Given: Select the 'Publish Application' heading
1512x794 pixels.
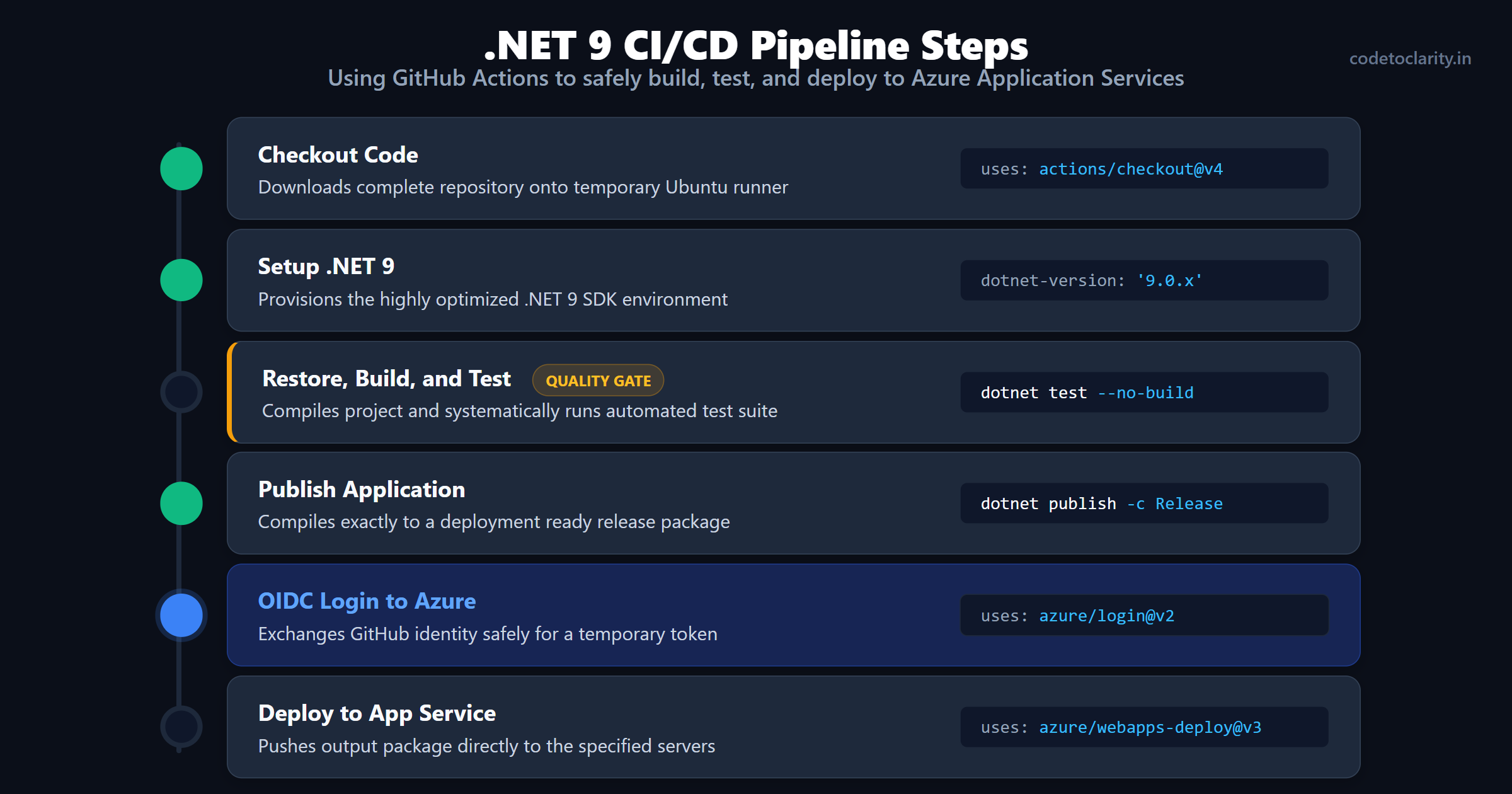Looking at the screenshot, I should pos(362,490).
